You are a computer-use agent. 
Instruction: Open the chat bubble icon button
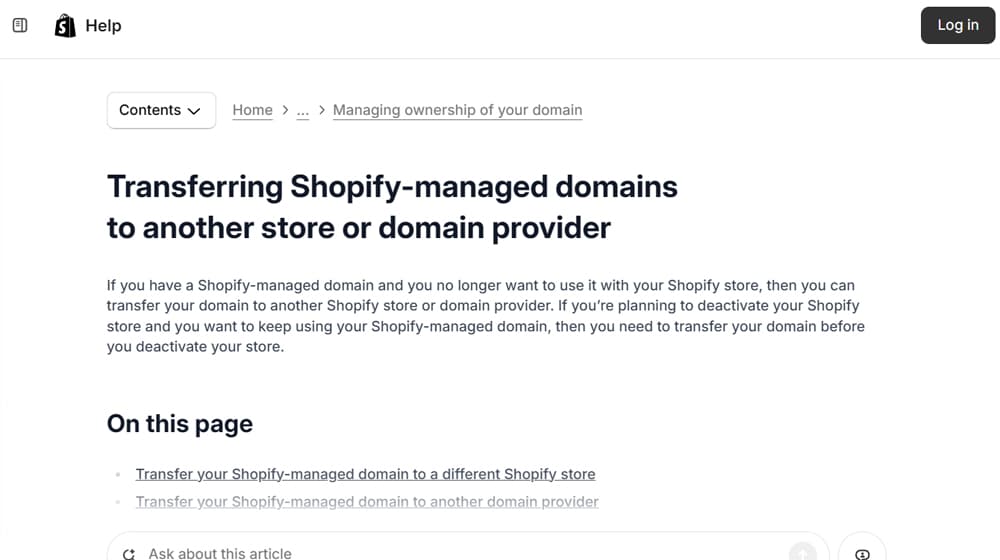(x=862, y=553)
